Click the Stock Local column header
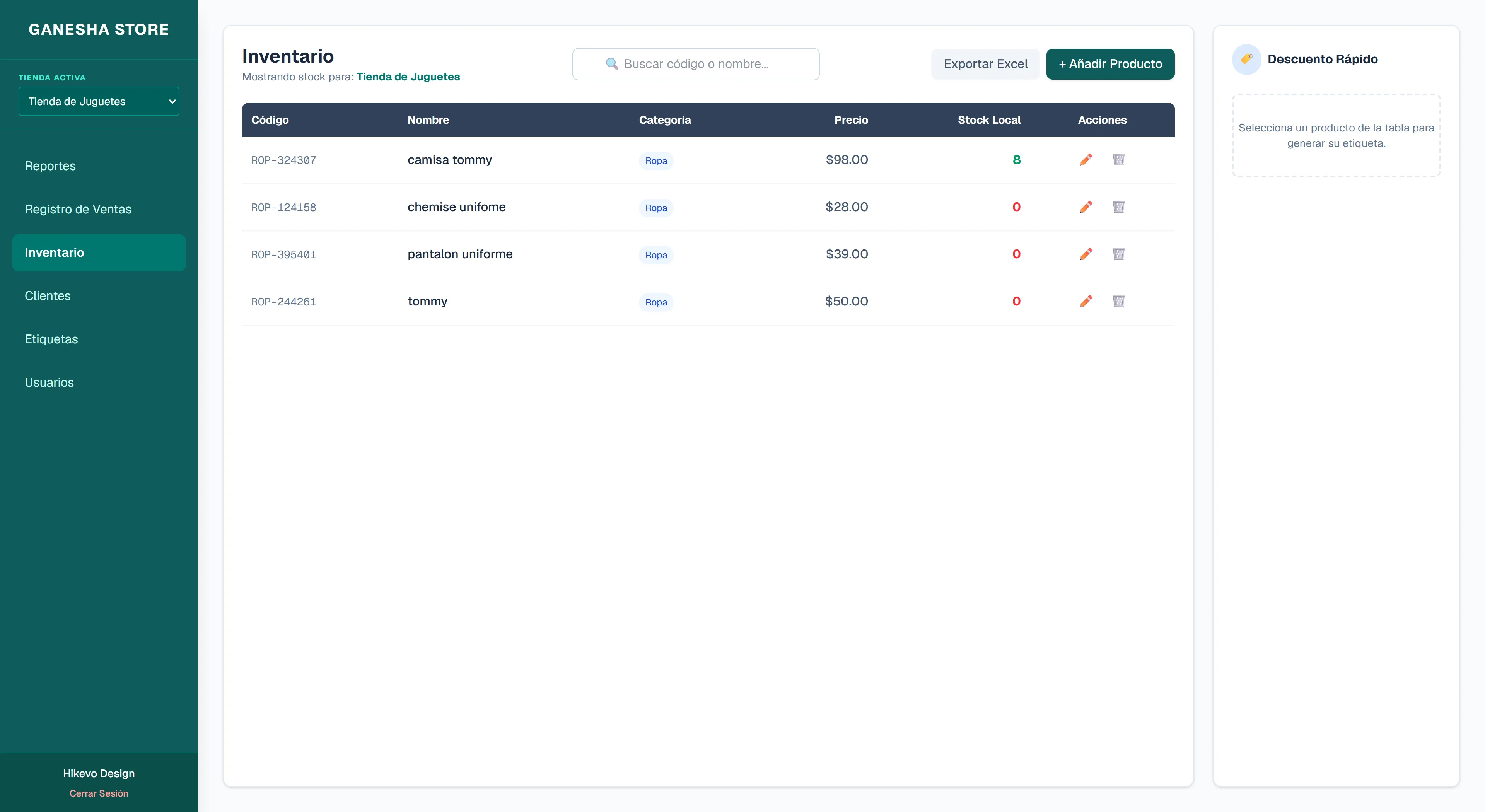Screen dimensions: 1485x812 coord(989,120)
